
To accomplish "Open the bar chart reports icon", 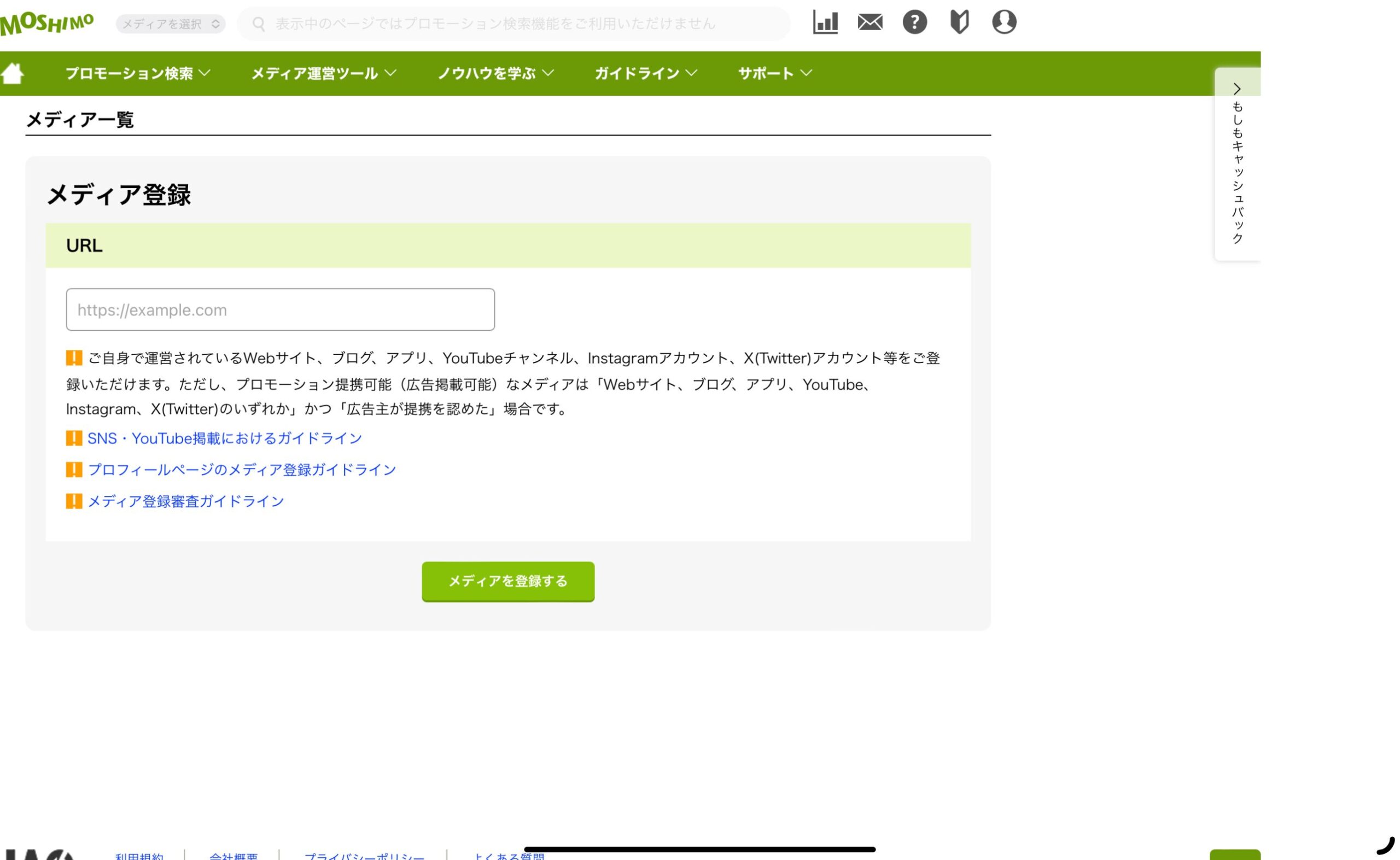I will [825, 23].
